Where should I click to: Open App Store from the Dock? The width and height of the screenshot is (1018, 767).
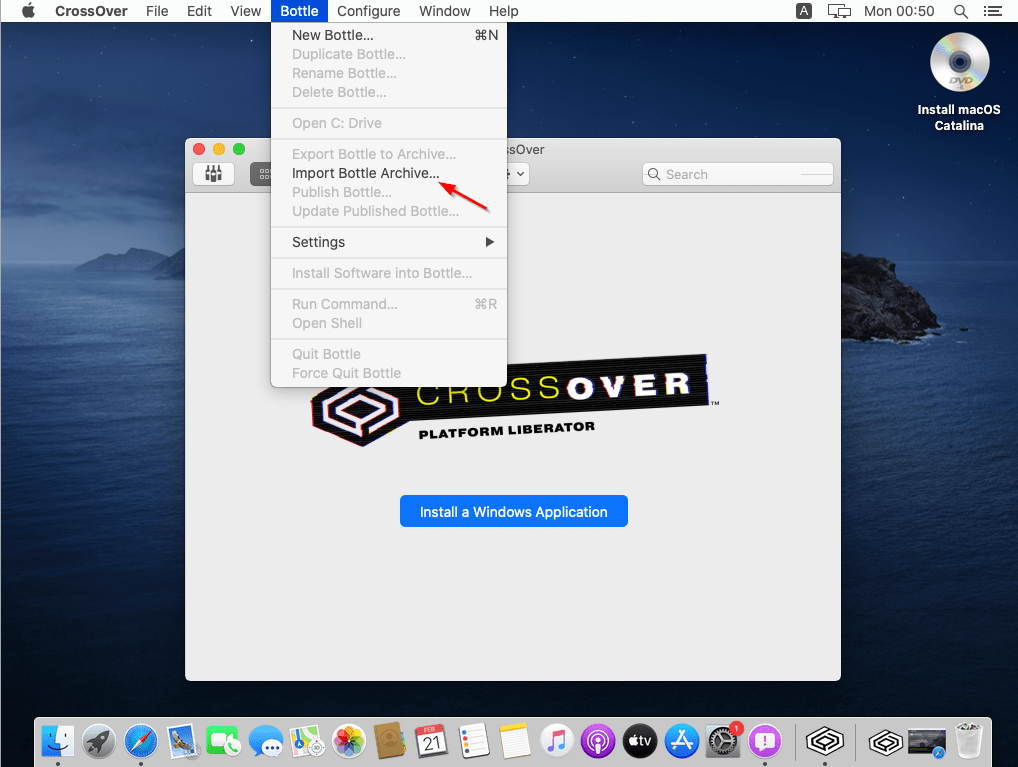point(682,741)
